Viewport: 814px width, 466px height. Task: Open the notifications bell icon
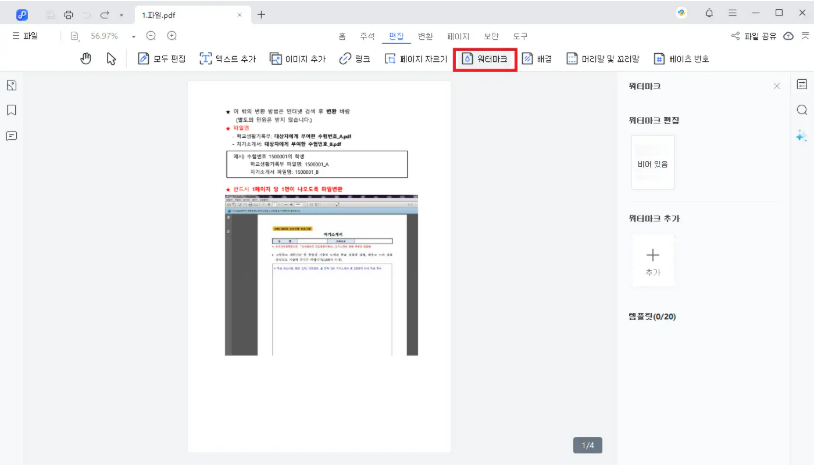[x=709, y=13]
